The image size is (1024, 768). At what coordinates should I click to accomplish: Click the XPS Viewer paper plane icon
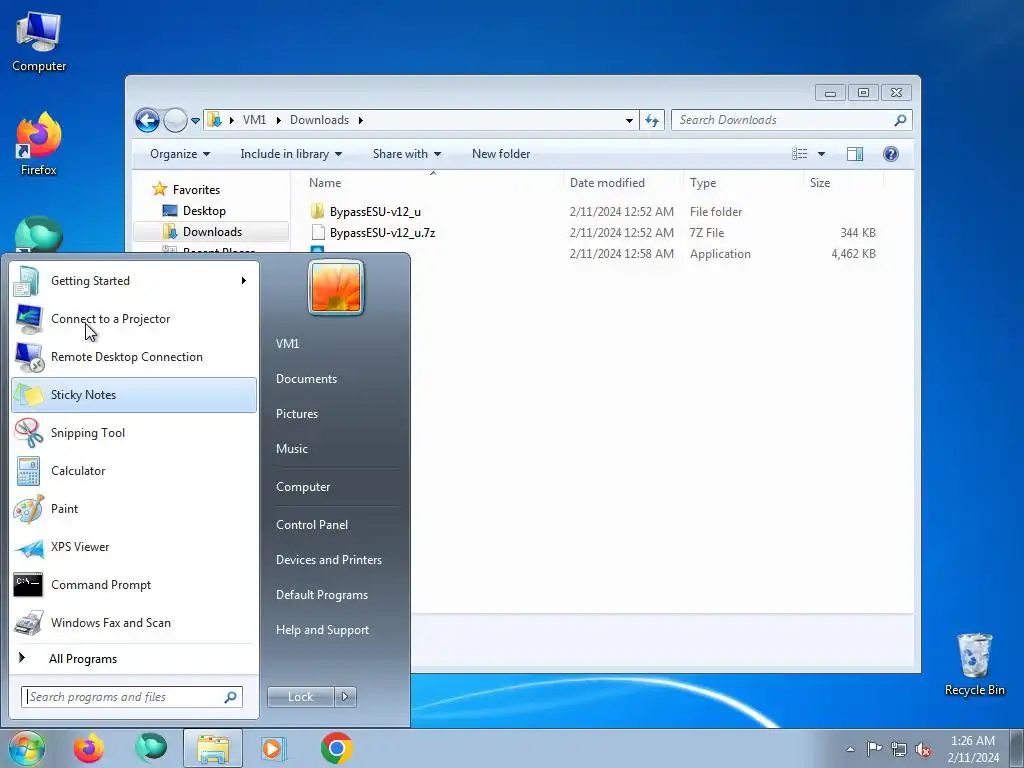pyautogui.click(x=28, y=547)
